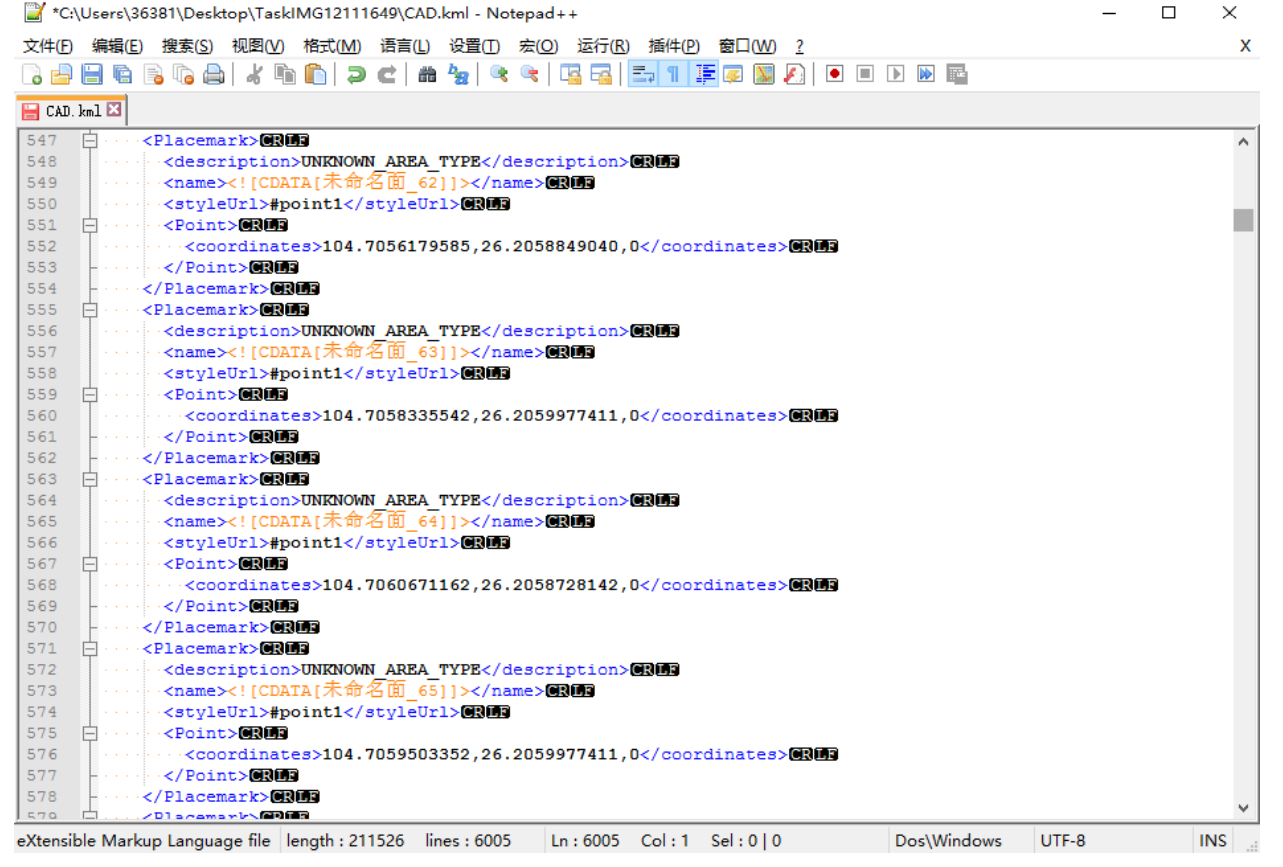Click the vertical scrollbar down arrow
1283x867 pixels.
1243,808
